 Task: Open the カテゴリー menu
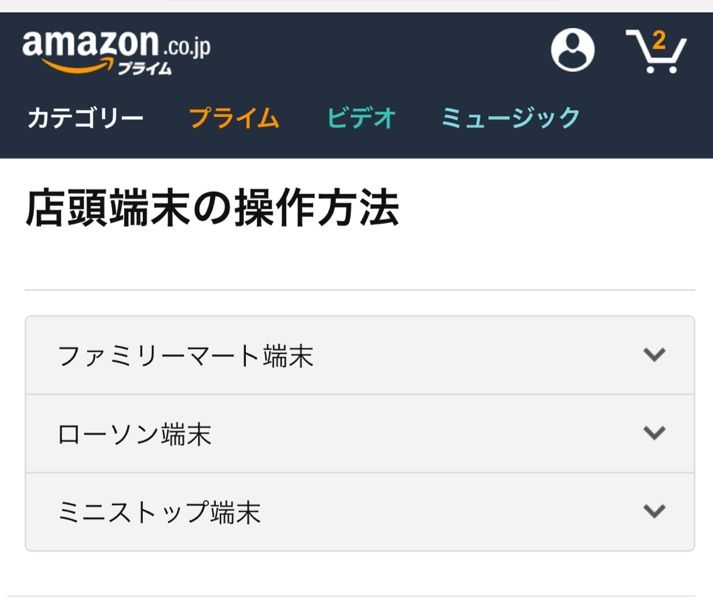85,118
